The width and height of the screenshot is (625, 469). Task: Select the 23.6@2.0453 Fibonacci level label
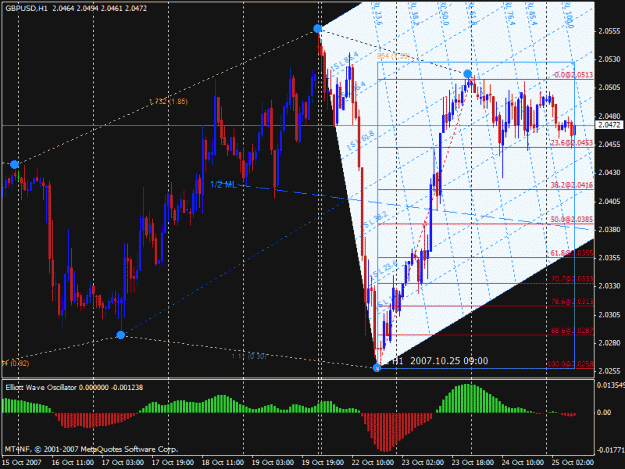pyautogui.click(x=572, y=143)
